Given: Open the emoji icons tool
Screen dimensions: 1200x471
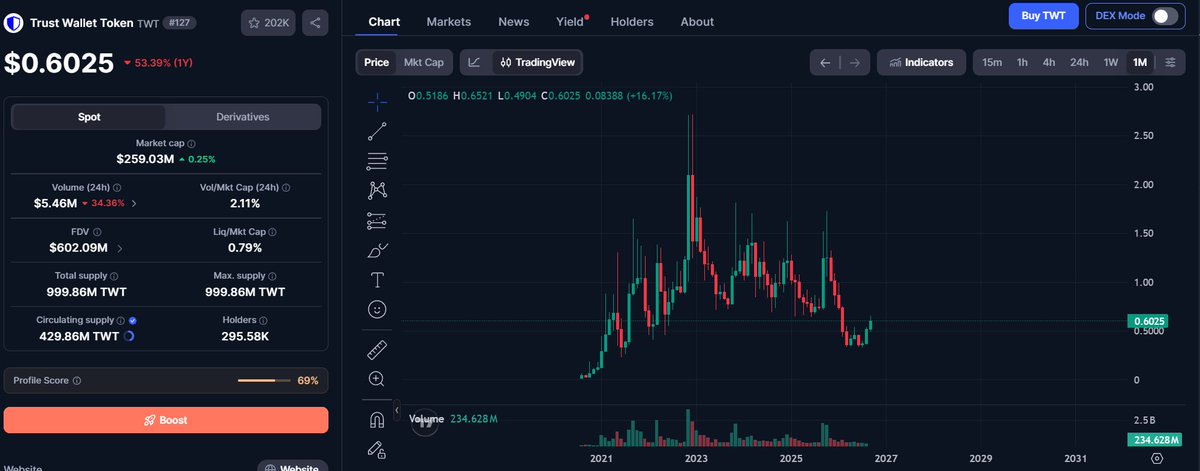Looking at the screenshot, I should 377,309.
